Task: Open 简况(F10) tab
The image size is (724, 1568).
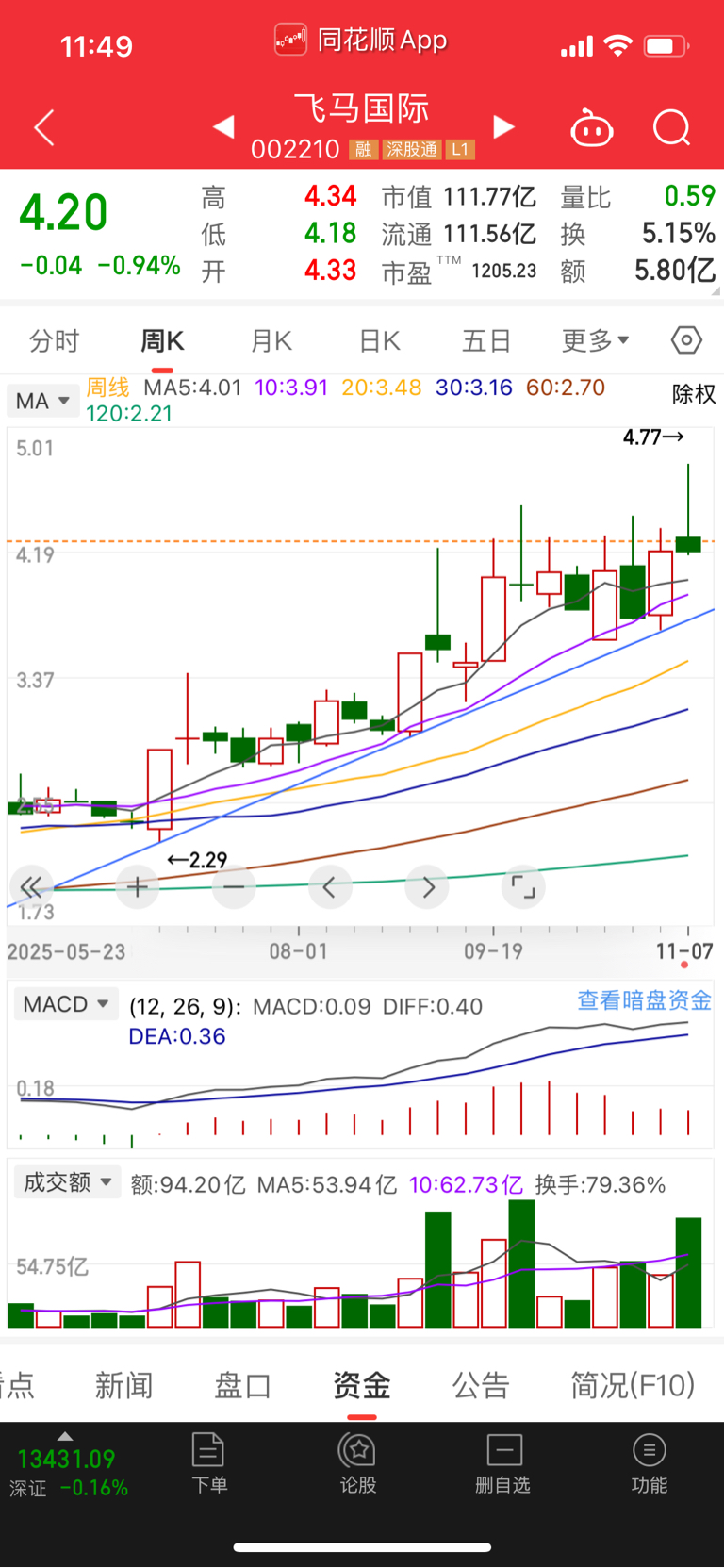Action: (x=633, y=1385)
